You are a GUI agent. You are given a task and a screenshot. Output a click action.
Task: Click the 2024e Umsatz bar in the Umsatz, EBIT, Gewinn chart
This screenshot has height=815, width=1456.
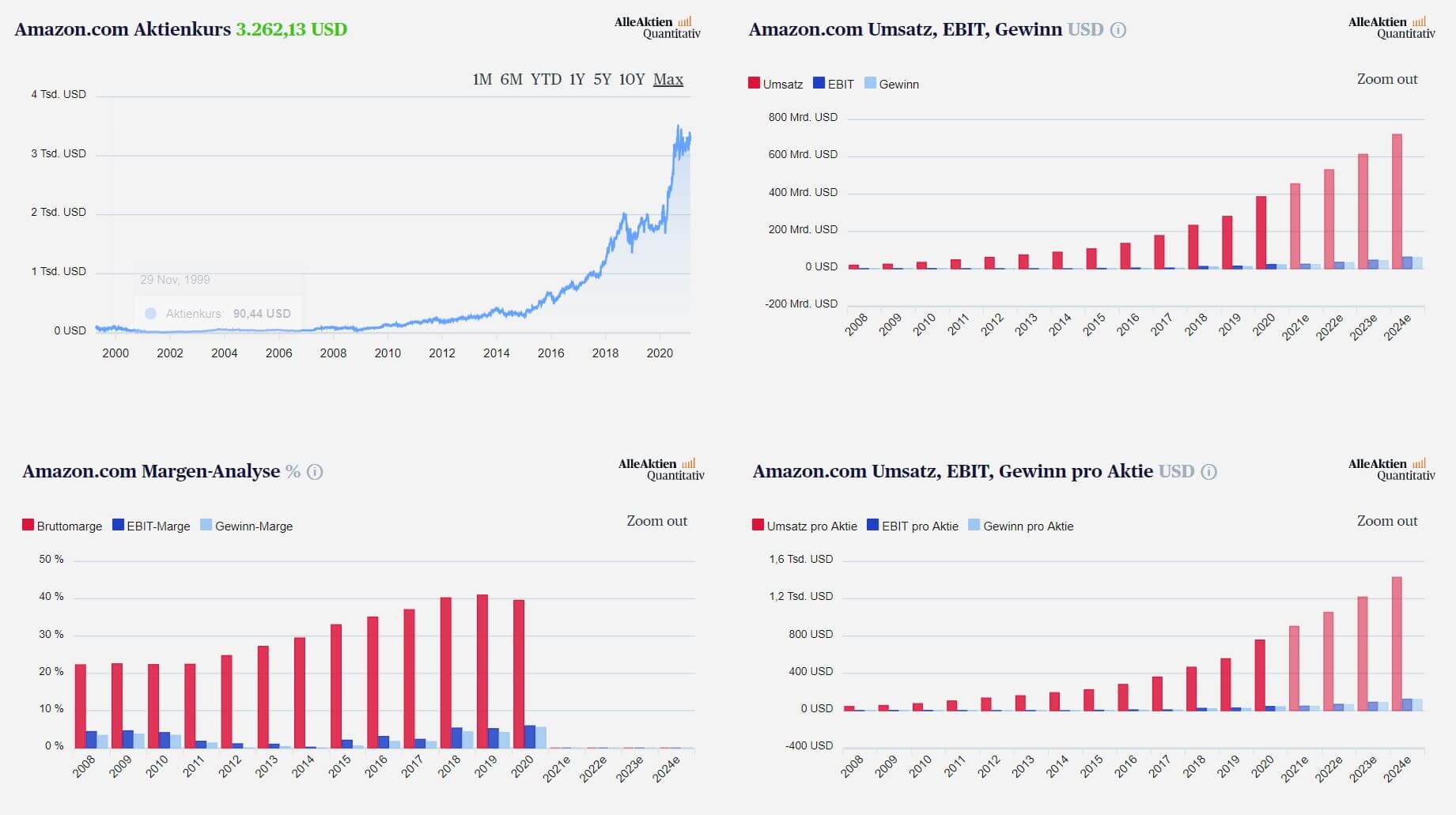click(x=1397, y=202)
